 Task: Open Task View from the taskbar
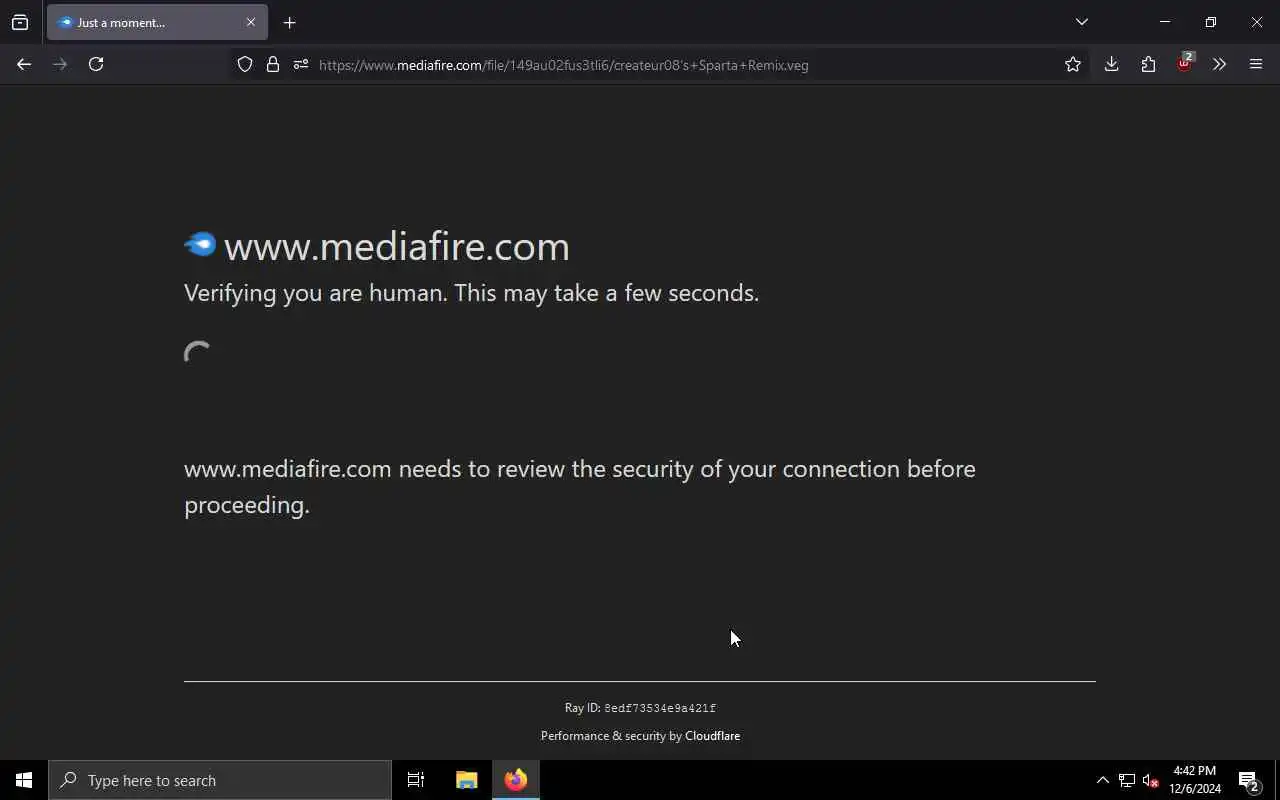tap(416, 780)
